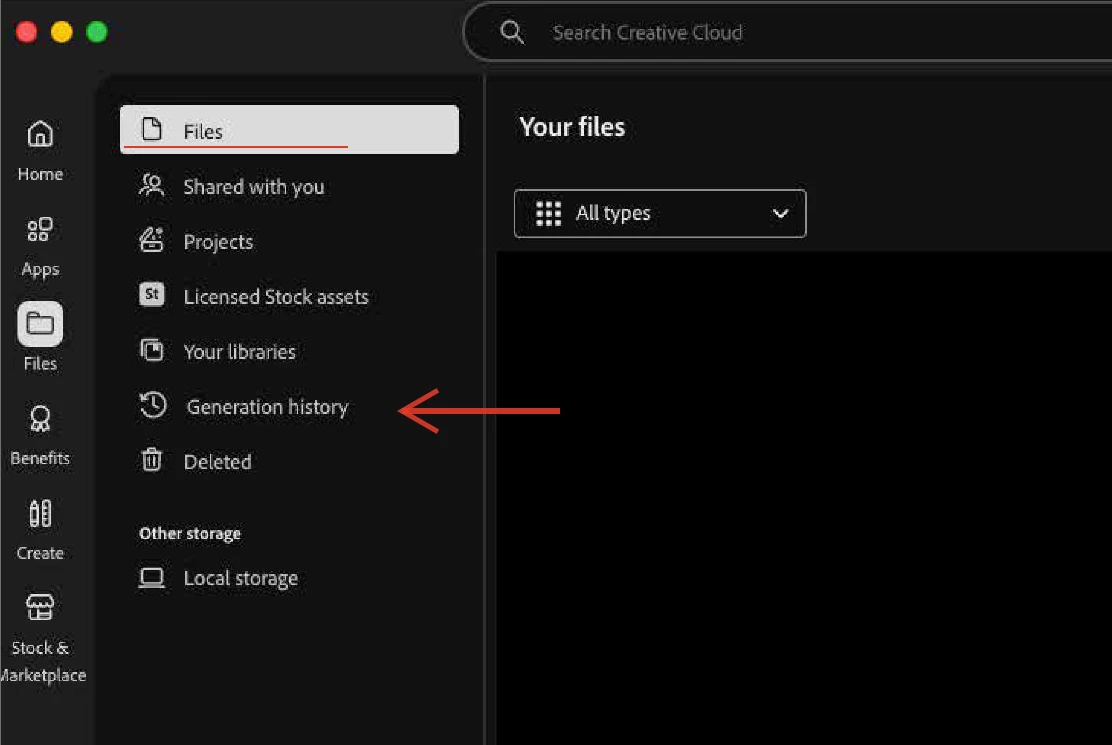Open the Create tools icon

[40, 513]
